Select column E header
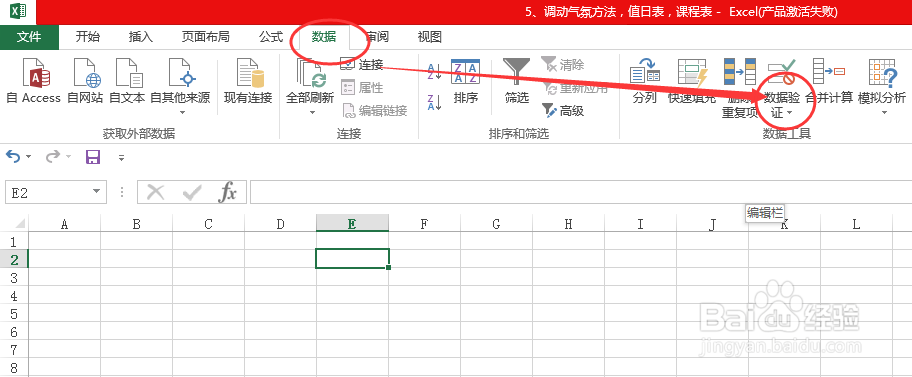Screen dimensions: 912x377 352,224
